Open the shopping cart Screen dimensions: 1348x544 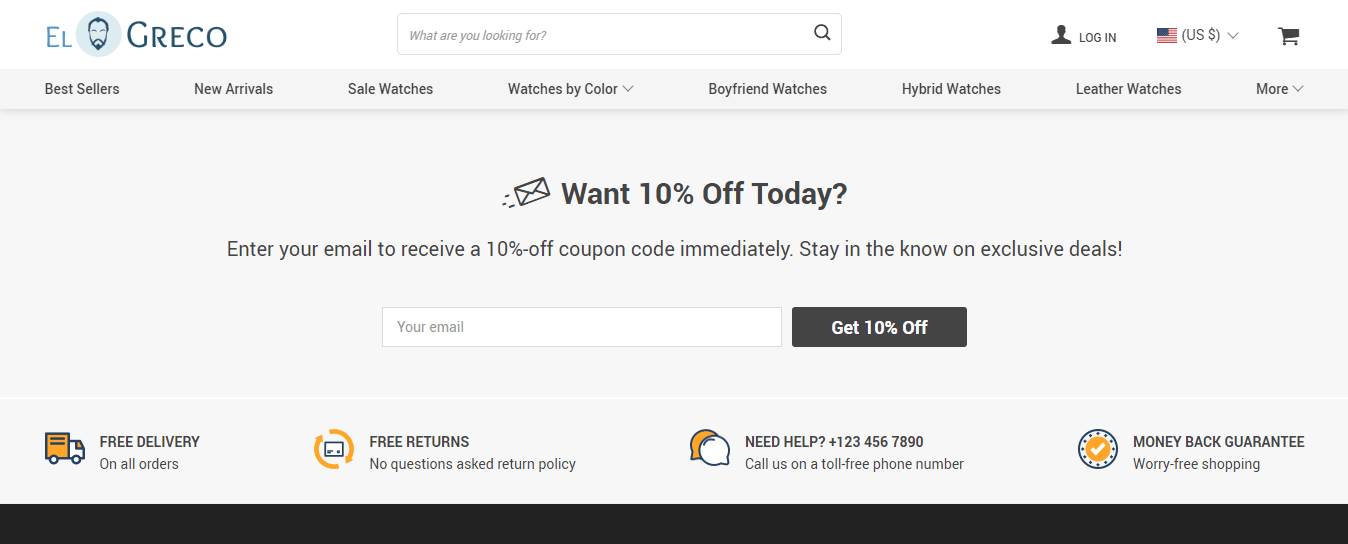click(1288, 36)
